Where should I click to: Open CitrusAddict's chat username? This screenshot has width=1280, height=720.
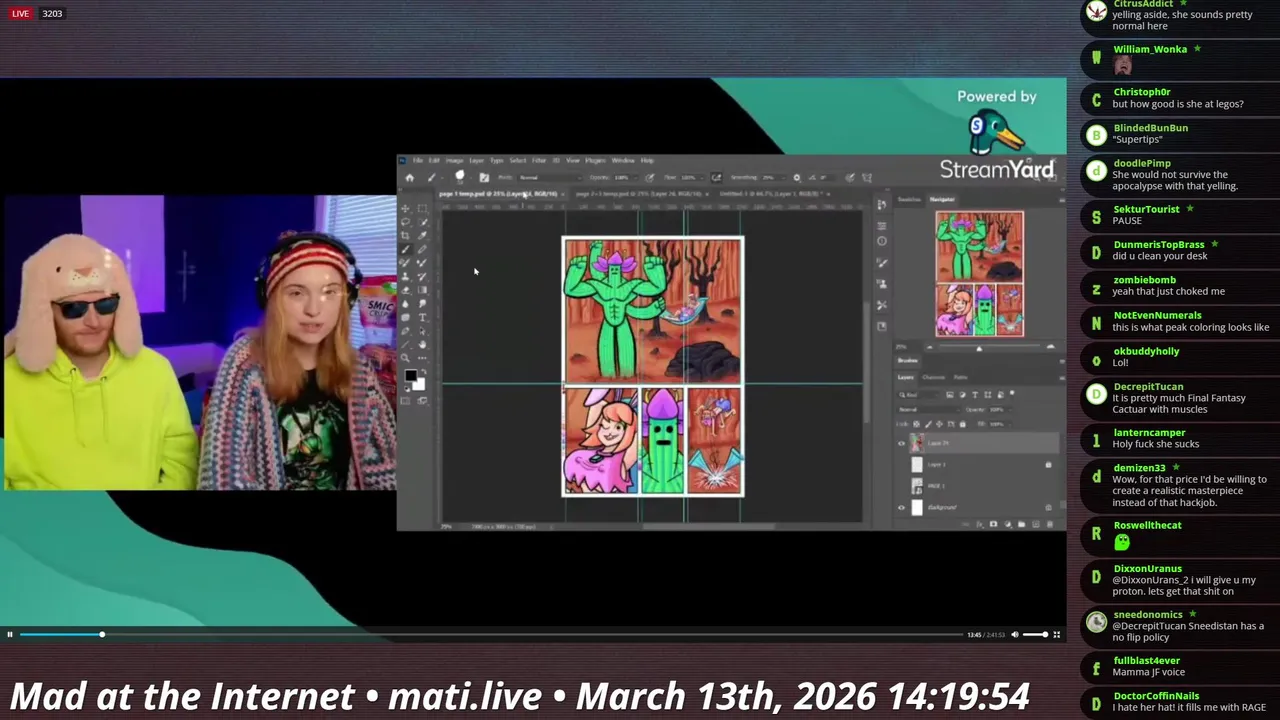(x=1143, y=4)
